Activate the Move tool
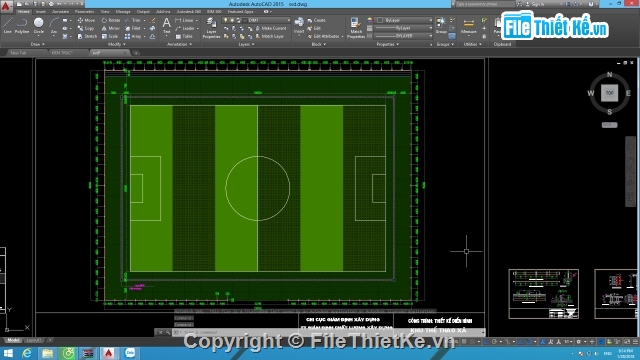Image resolution: width=640 pixels, height=360 pixels. click(x=87, y=20)
